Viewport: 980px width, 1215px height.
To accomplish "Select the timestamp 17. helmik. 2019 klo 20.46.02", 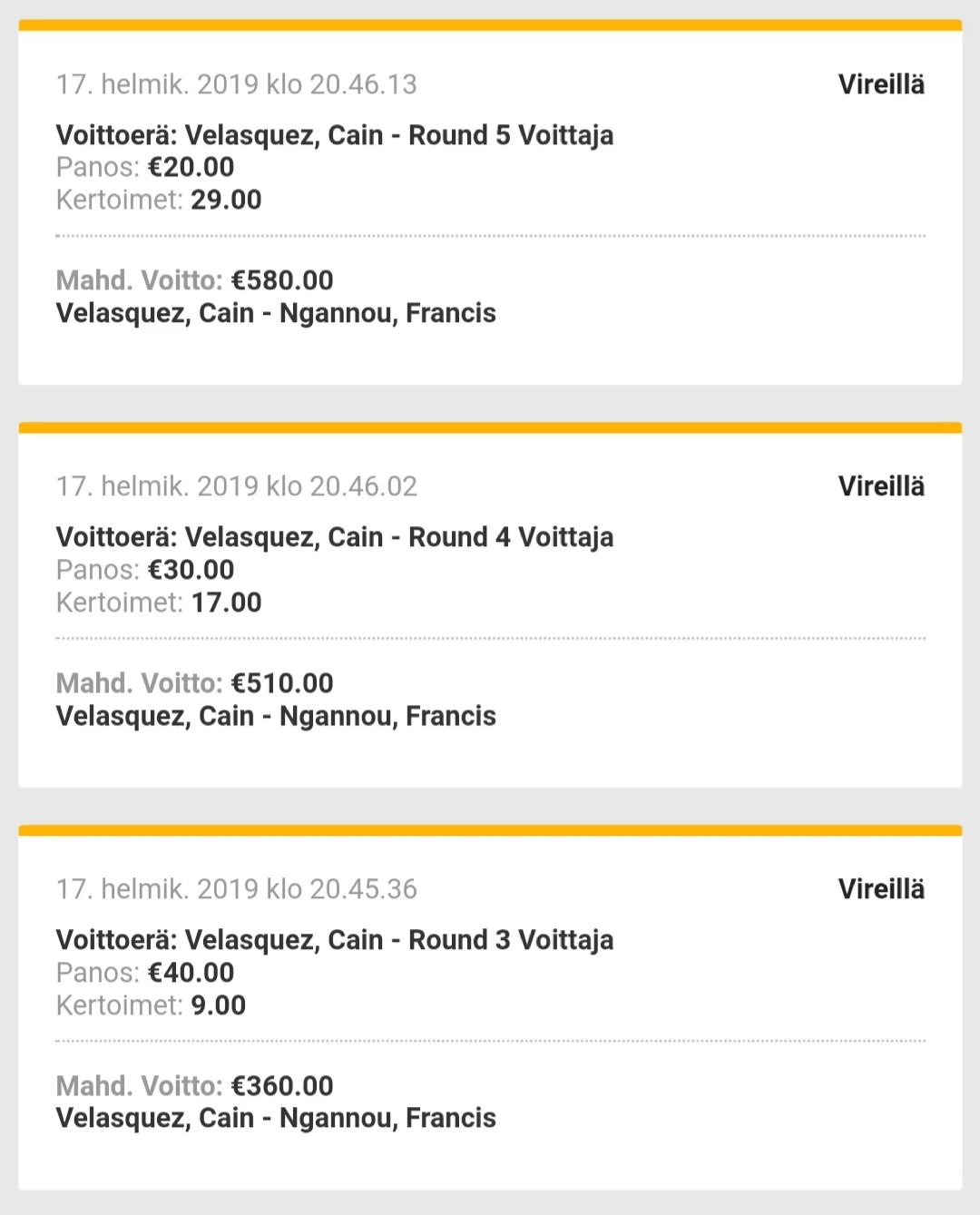I will tap(236, 486).
